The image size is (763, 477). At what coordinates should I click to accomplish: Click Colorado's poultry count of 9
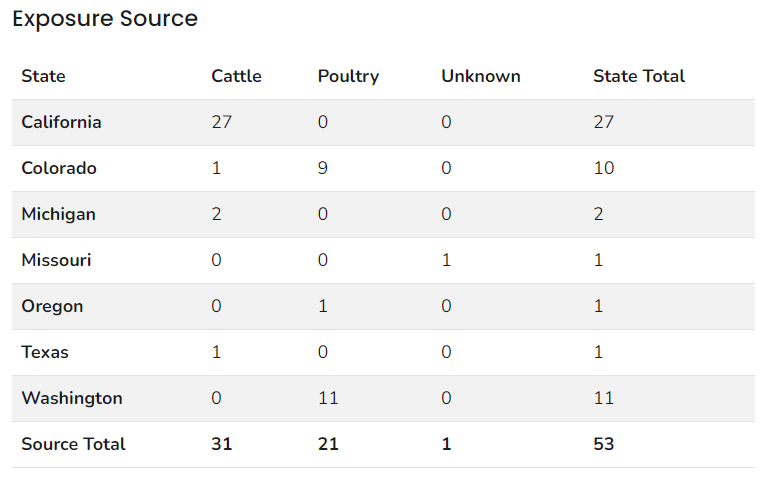(x=323, y=168)
